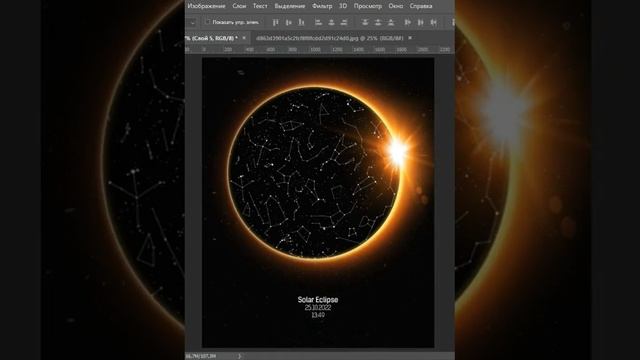The width and height of the screenshot is (640, 360).
Task: Click Distribute left edges icon
Action: [407, 22]
